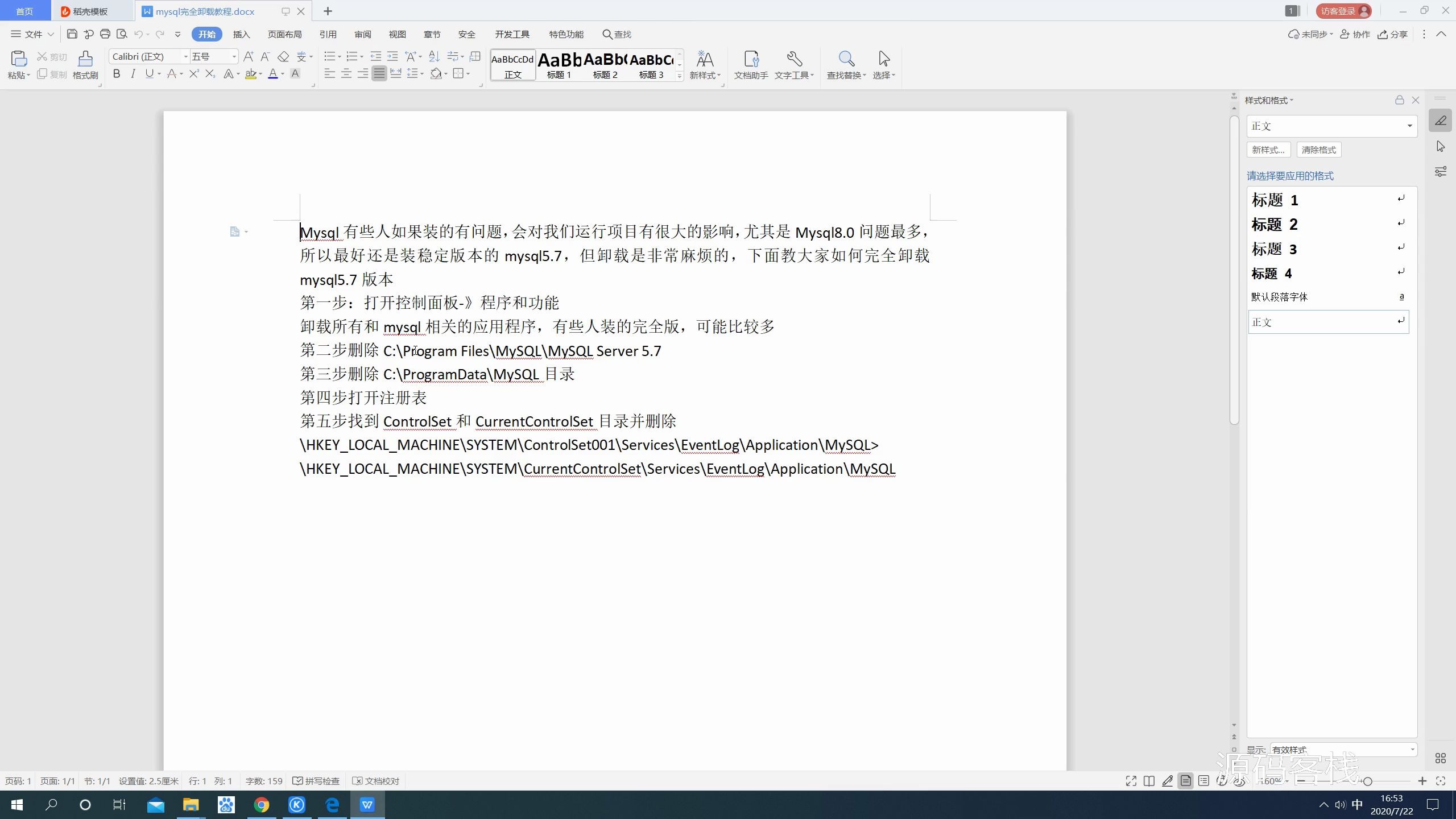This screenshot has width=1456, height=819.
Task: Click the Sort icon in paragraph group
Action: pyautogui.click(x=434, y=56)
